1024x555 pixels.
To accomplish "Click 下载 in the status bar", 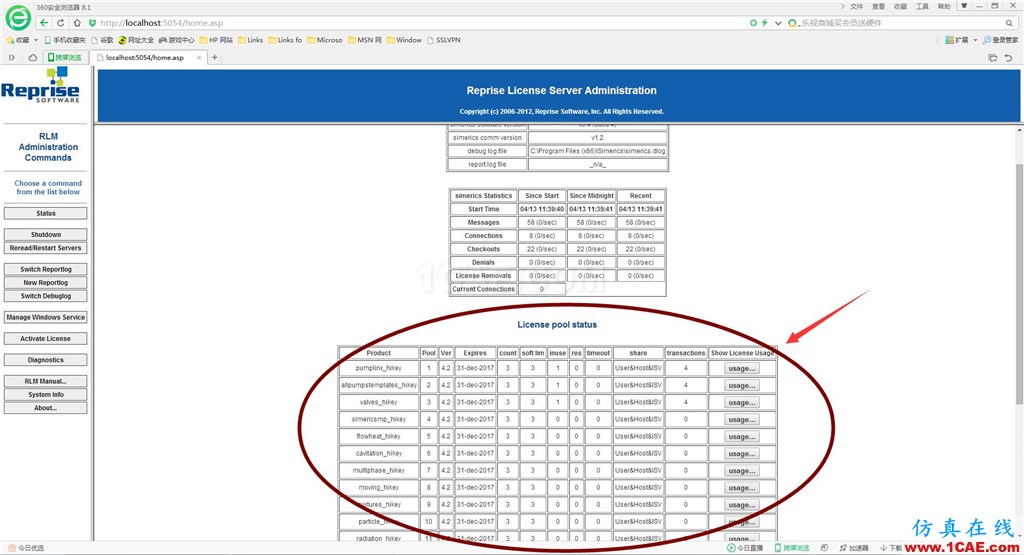I will (x=891, y=548).
